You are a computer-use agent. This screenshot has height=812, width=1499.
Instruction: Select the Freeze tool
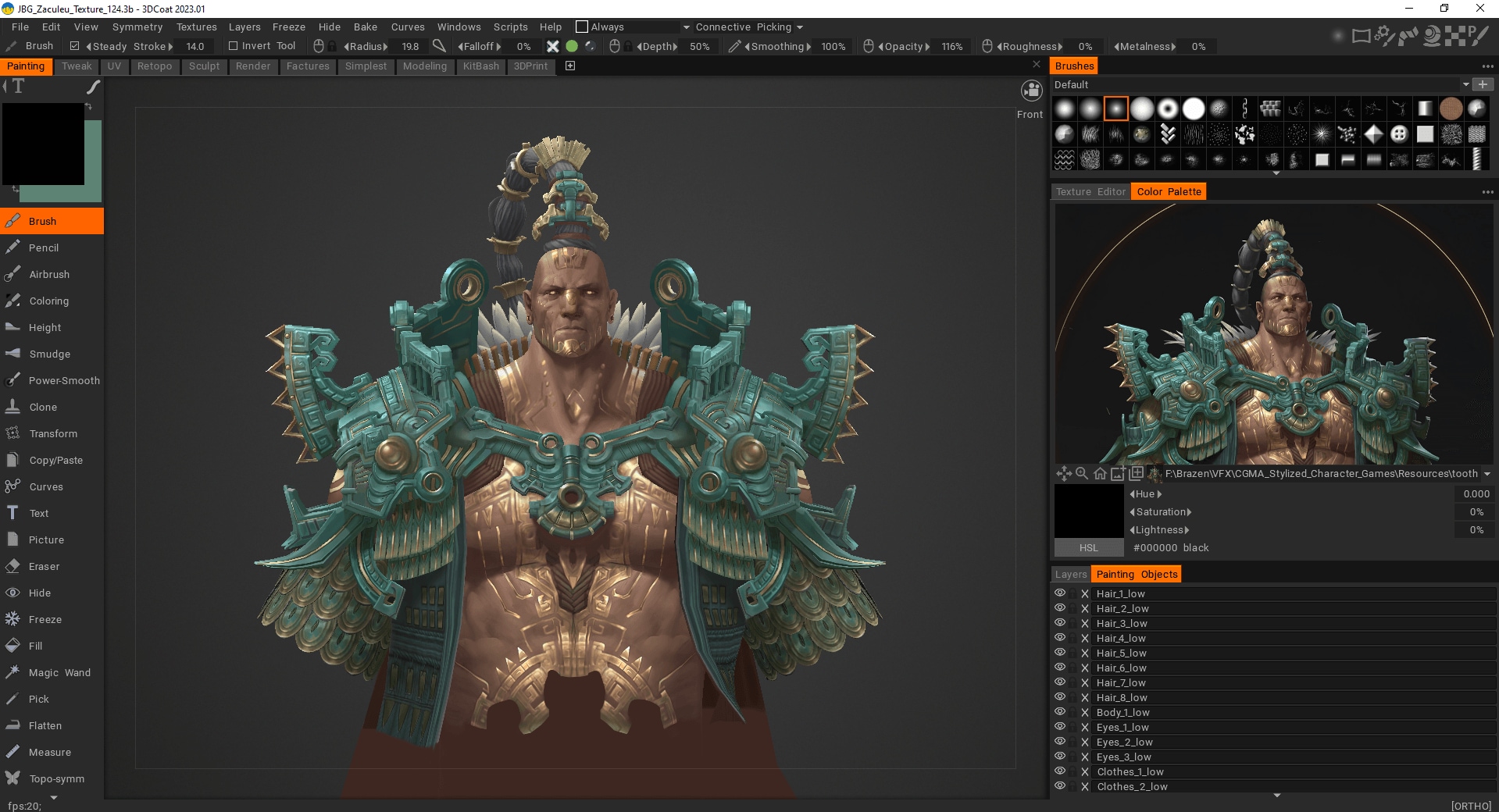45,619
